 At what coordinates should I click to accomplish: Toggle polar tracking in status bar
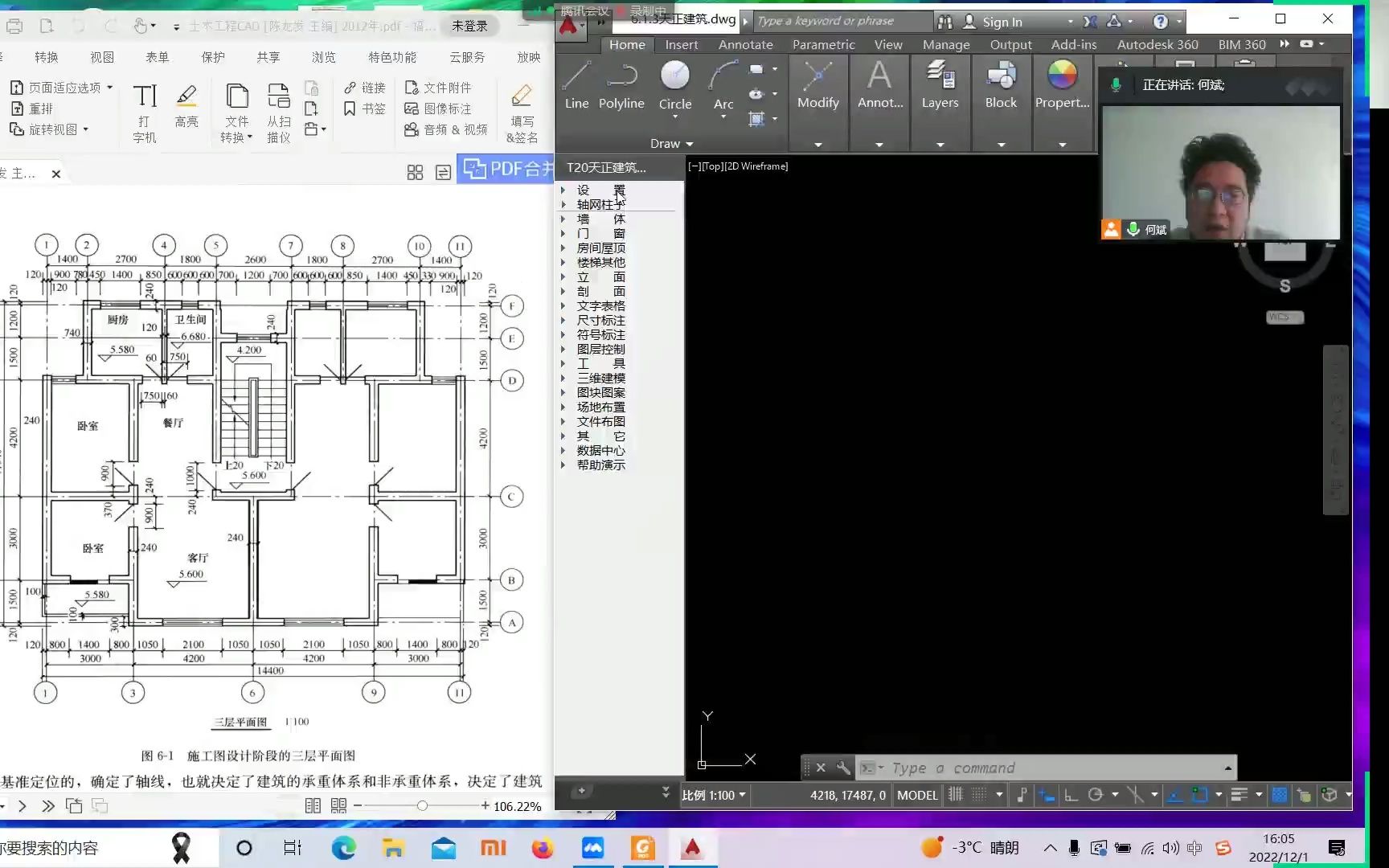click(1095, 795)
